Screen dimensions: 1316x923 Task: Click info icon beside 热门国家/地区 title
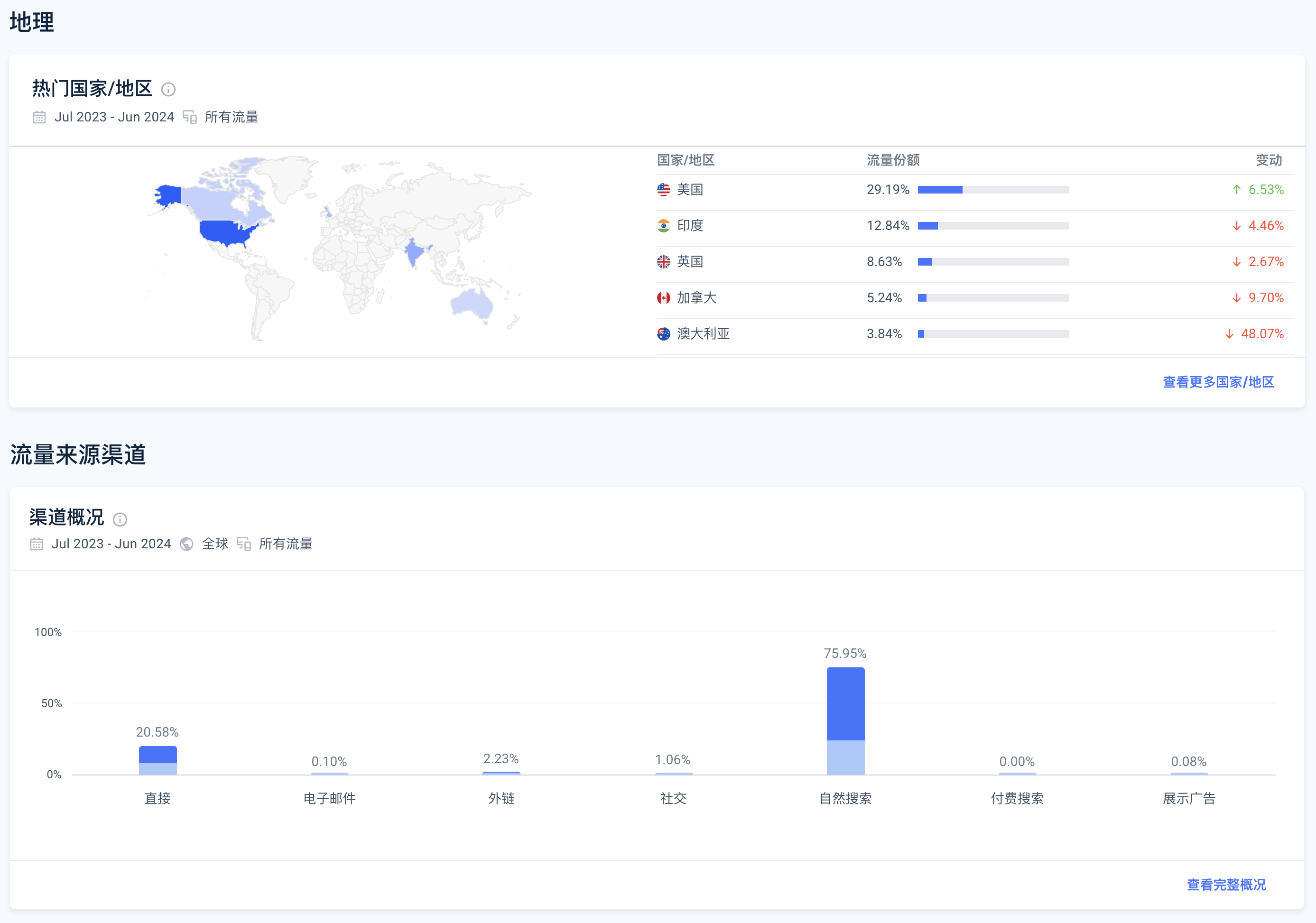(168, 89)
